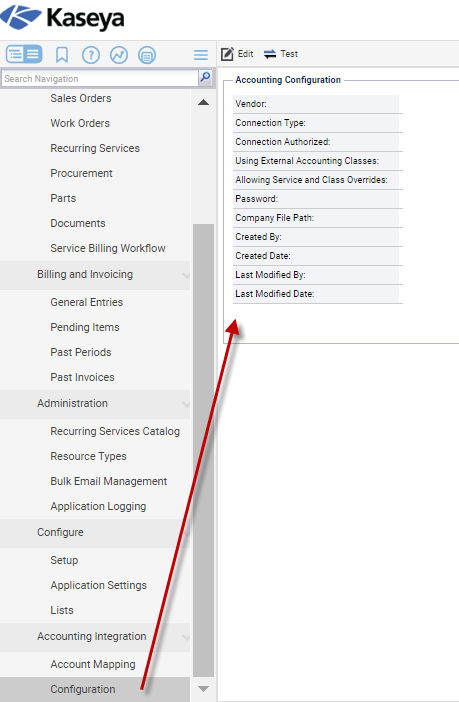459x702 pixels.
Task: Click the messages icon in navigation toolbar
Action: [147, 55]
